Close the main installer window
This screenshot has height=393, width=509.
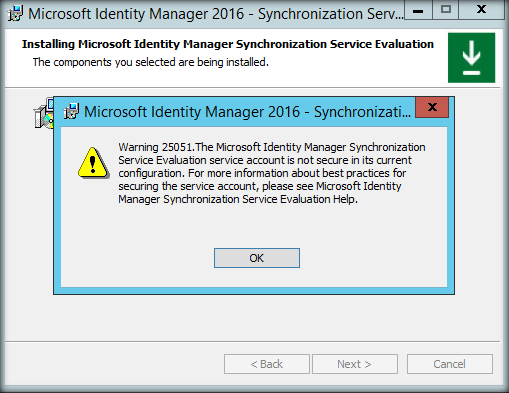click(481, 10)
